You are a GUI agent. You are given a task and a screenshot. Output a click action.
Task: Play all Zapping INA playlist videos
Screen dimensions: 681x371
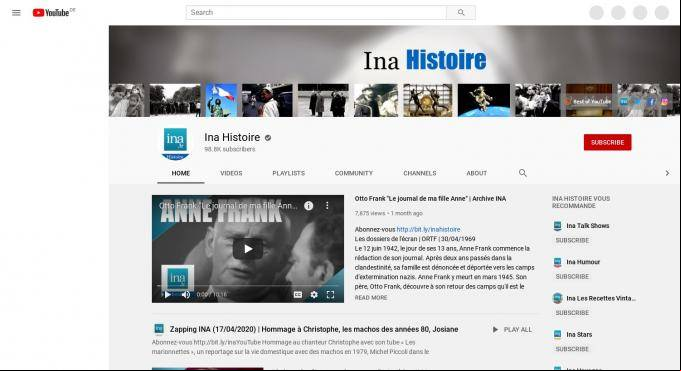[x=512, y=330]
